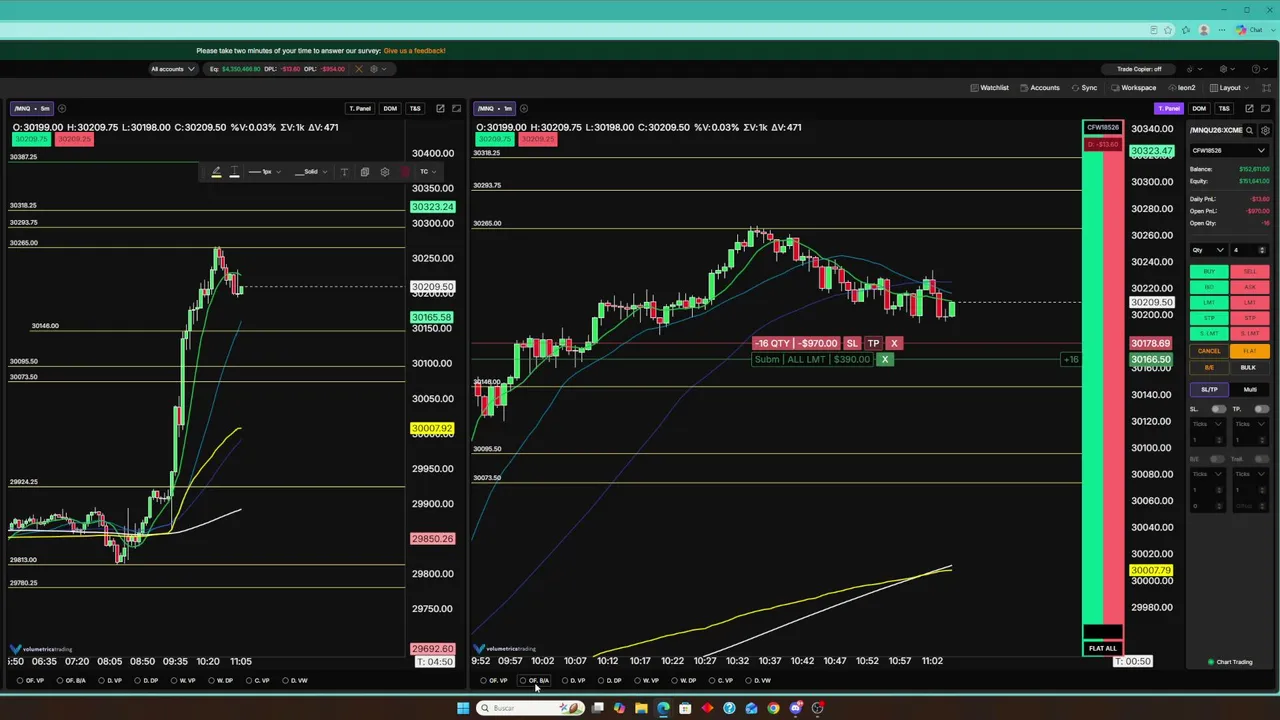The height and width of the screenshot is (720, 1280).
Task: Open the Accounts panel
Action: (x=1040, y=88)
